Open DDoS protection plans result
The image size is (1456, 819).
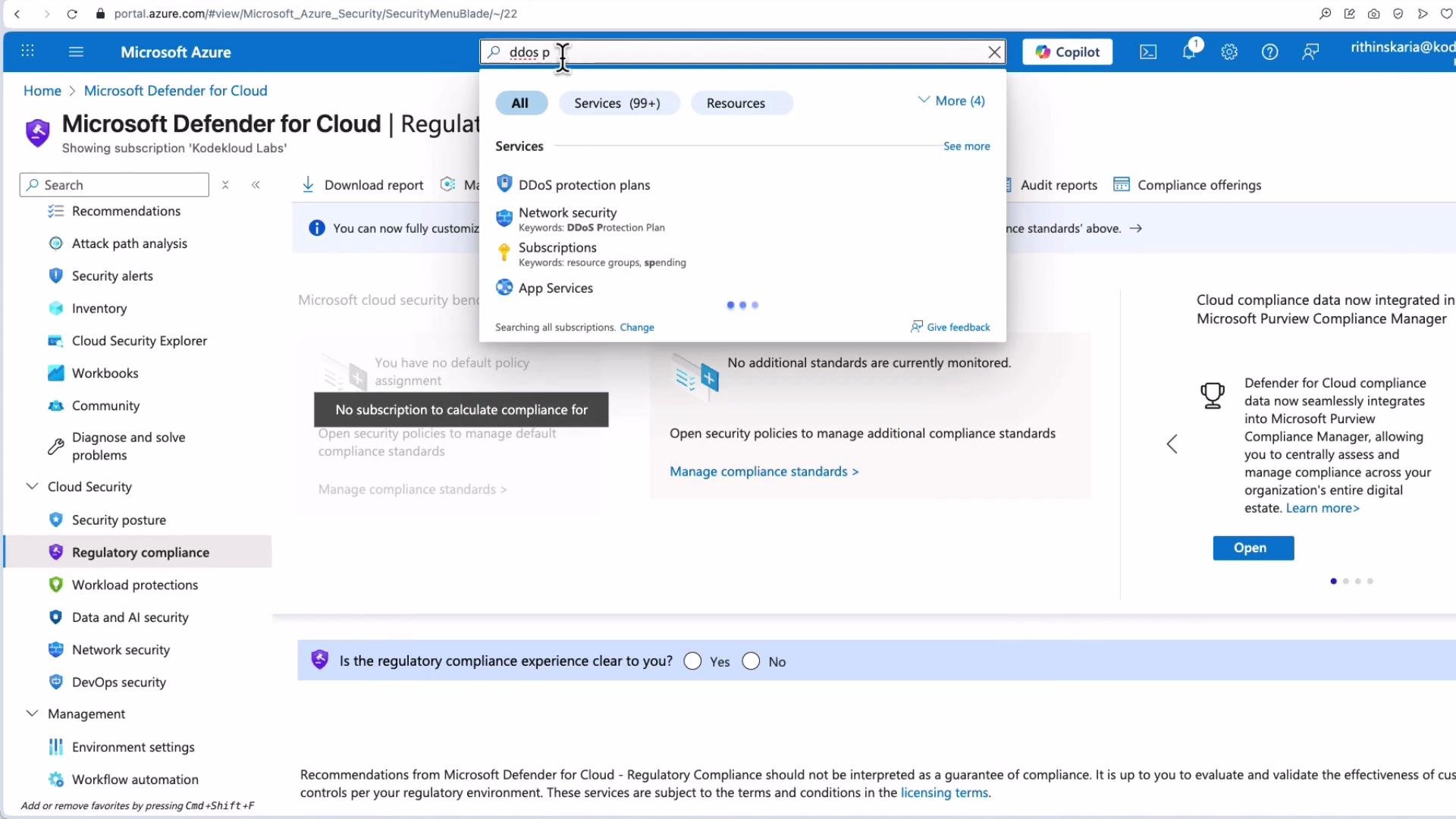point(584,185)
